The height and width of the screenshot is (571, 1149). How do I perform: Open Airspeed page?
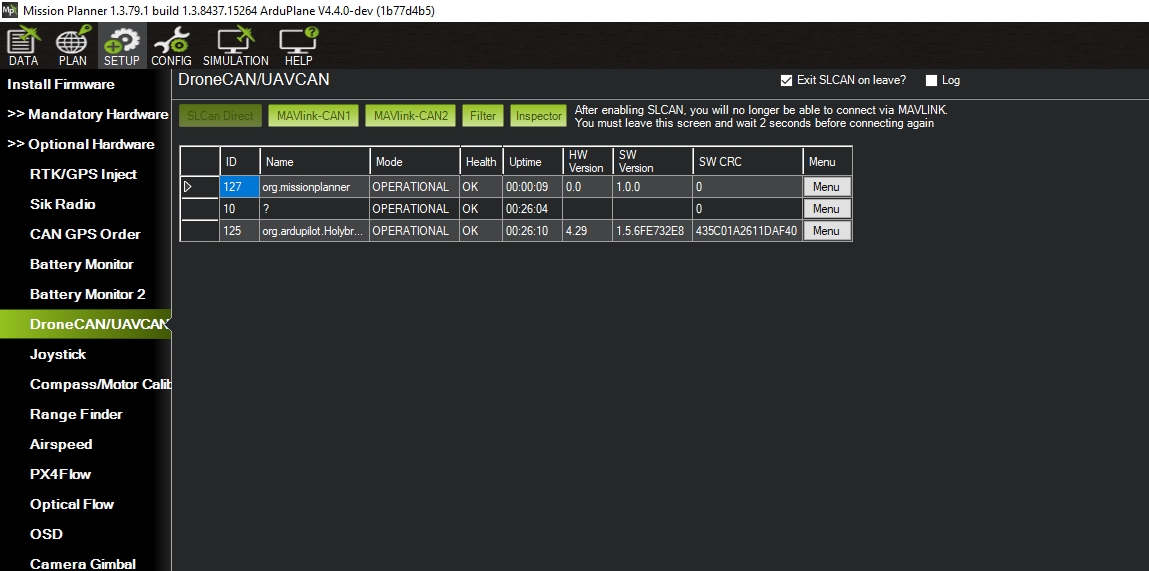[x=61, y=445]
